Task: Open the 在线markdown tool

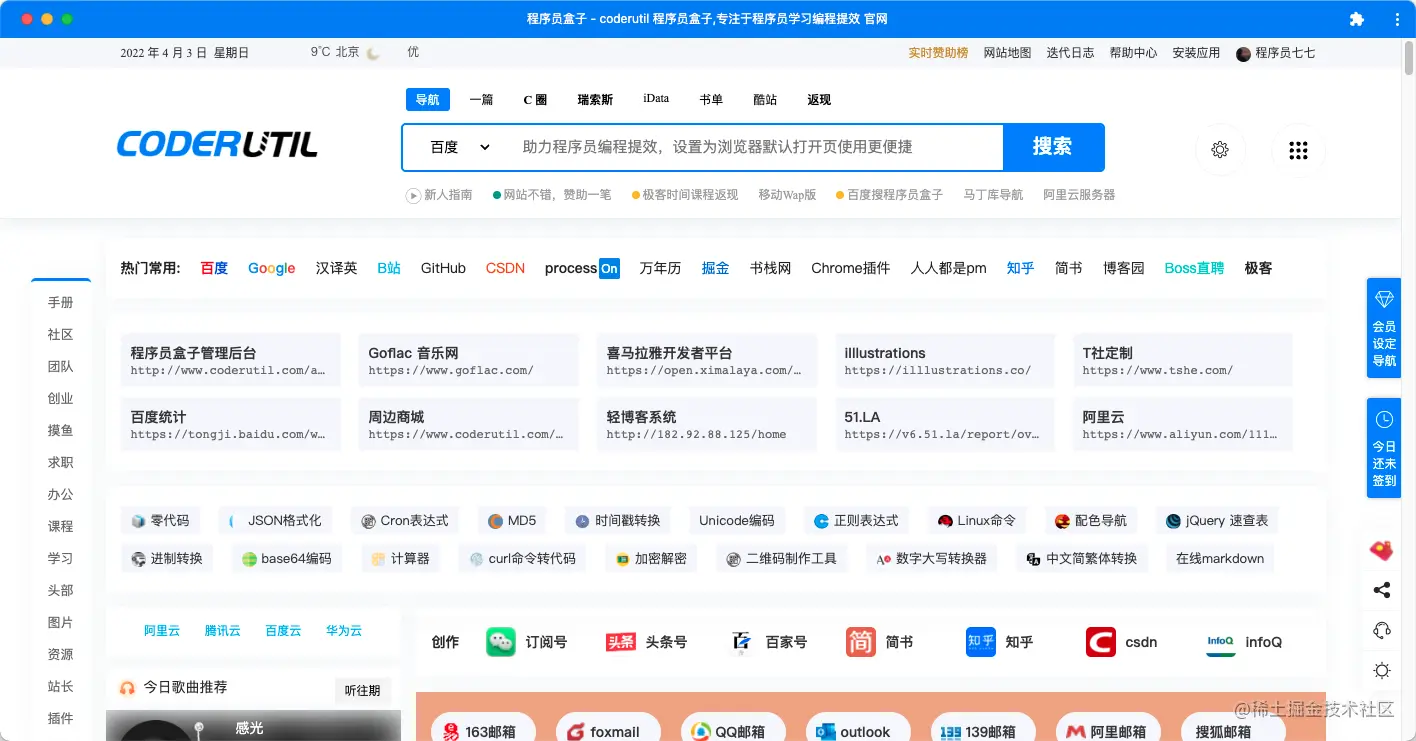Action: 1220,559
